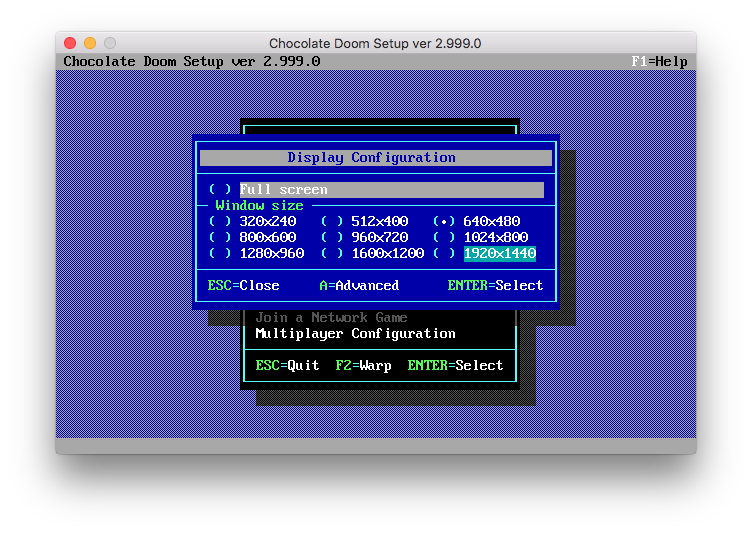The width and height of the screenshot is (752, 534).
Task: Click ENTER=Select in the main menu footer
Action: [x=455, y=366]
